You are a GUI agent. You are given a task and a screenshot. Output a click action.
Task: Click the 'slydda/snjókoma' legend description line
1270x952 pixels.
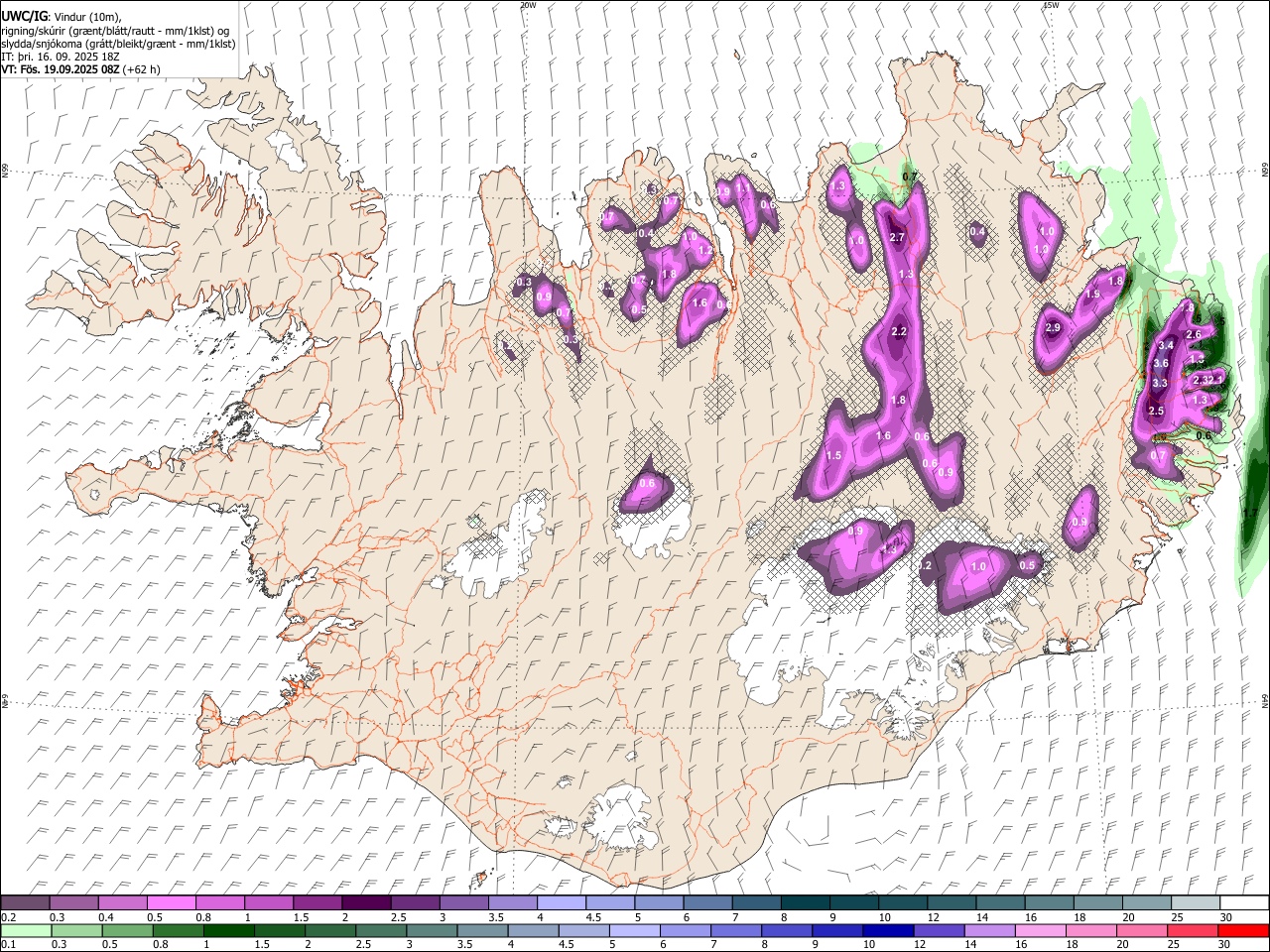point(119,44)
